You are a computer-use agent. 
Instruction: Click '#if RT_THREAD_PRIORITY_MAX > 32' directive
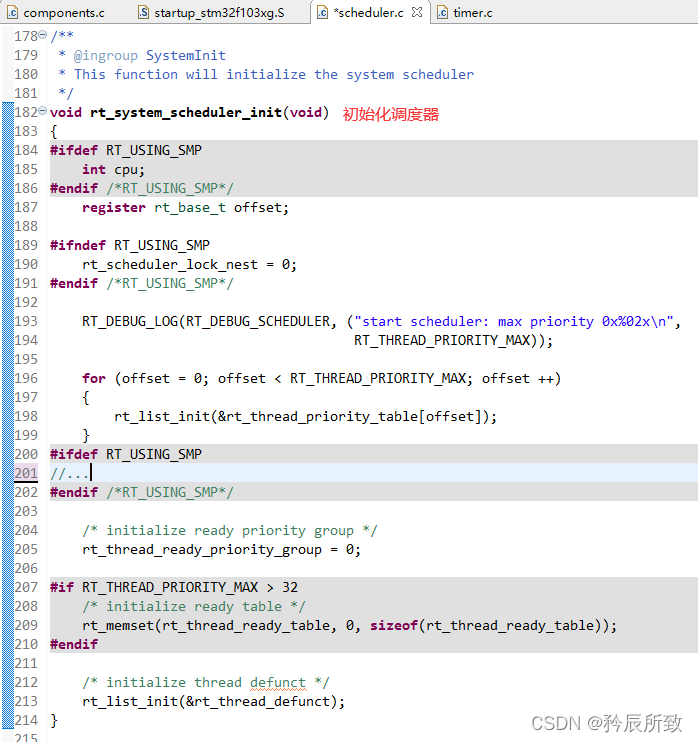pyautogui.click(x=174, y=587)
